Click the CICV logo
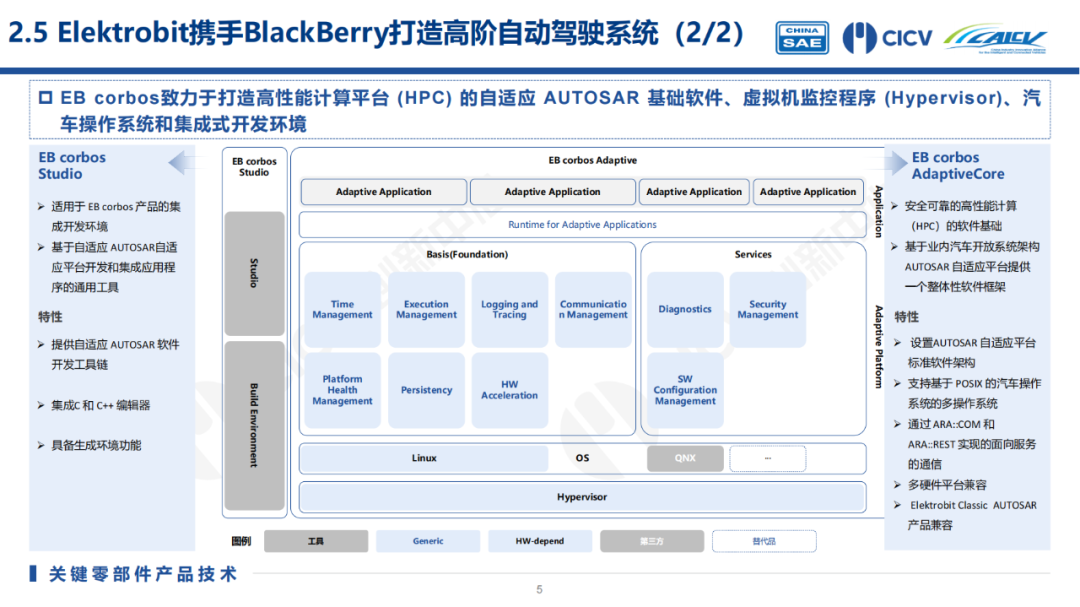Image resolution: width=1080 pixels, height=607 pixels. point(887,38)
